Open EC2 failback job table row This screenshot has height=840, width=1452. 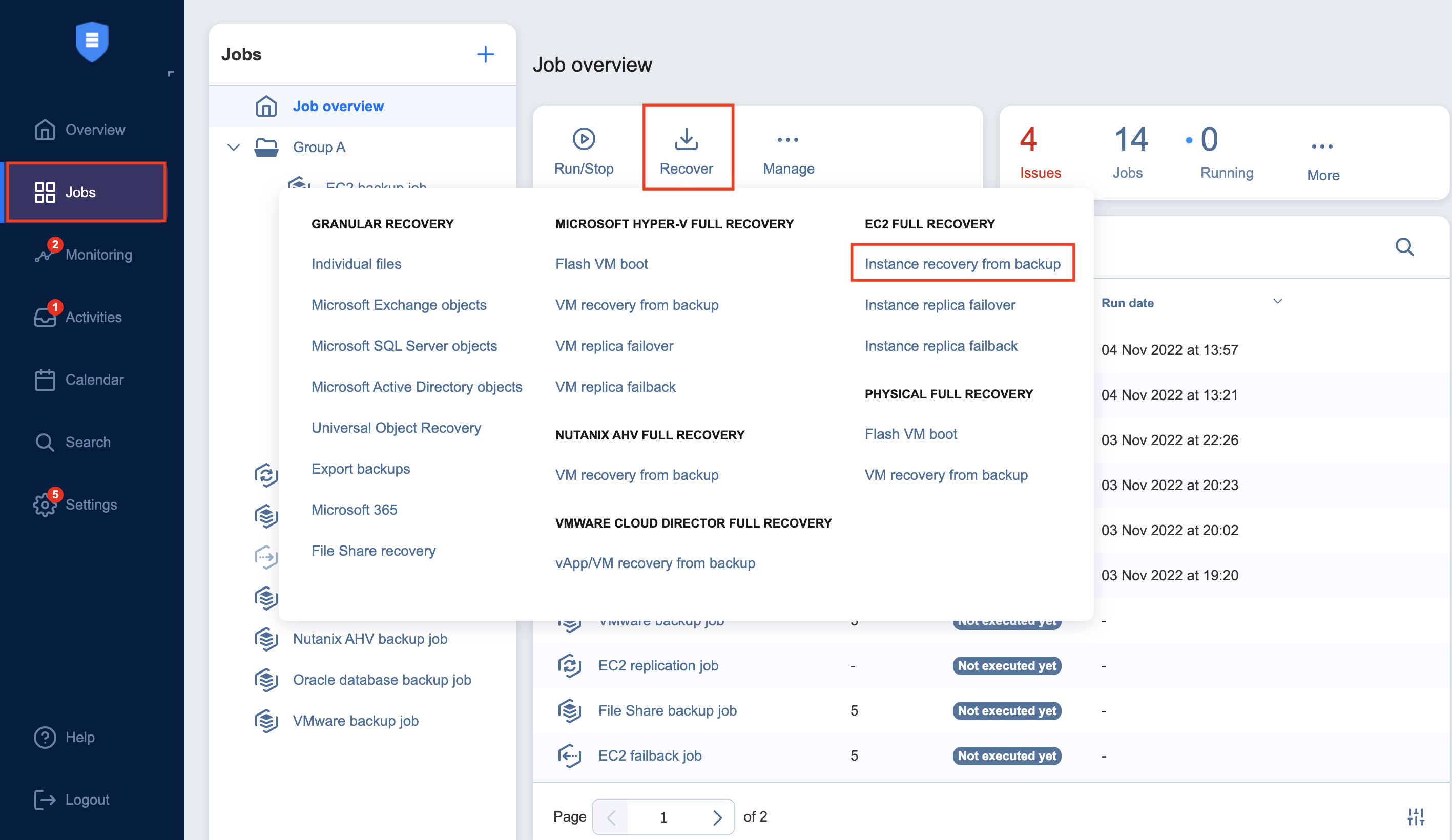pos(649,755)
